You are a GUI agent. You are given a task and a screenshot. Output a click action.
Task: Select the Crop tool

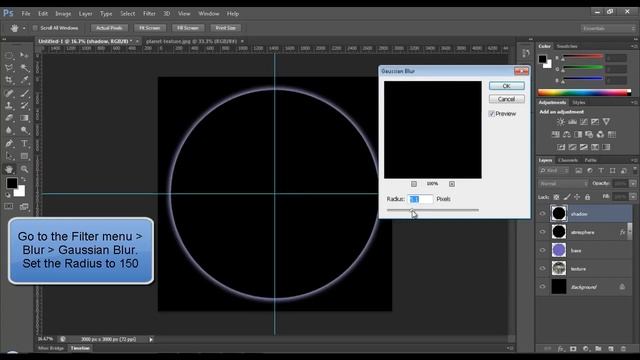(x=9, y=80)
